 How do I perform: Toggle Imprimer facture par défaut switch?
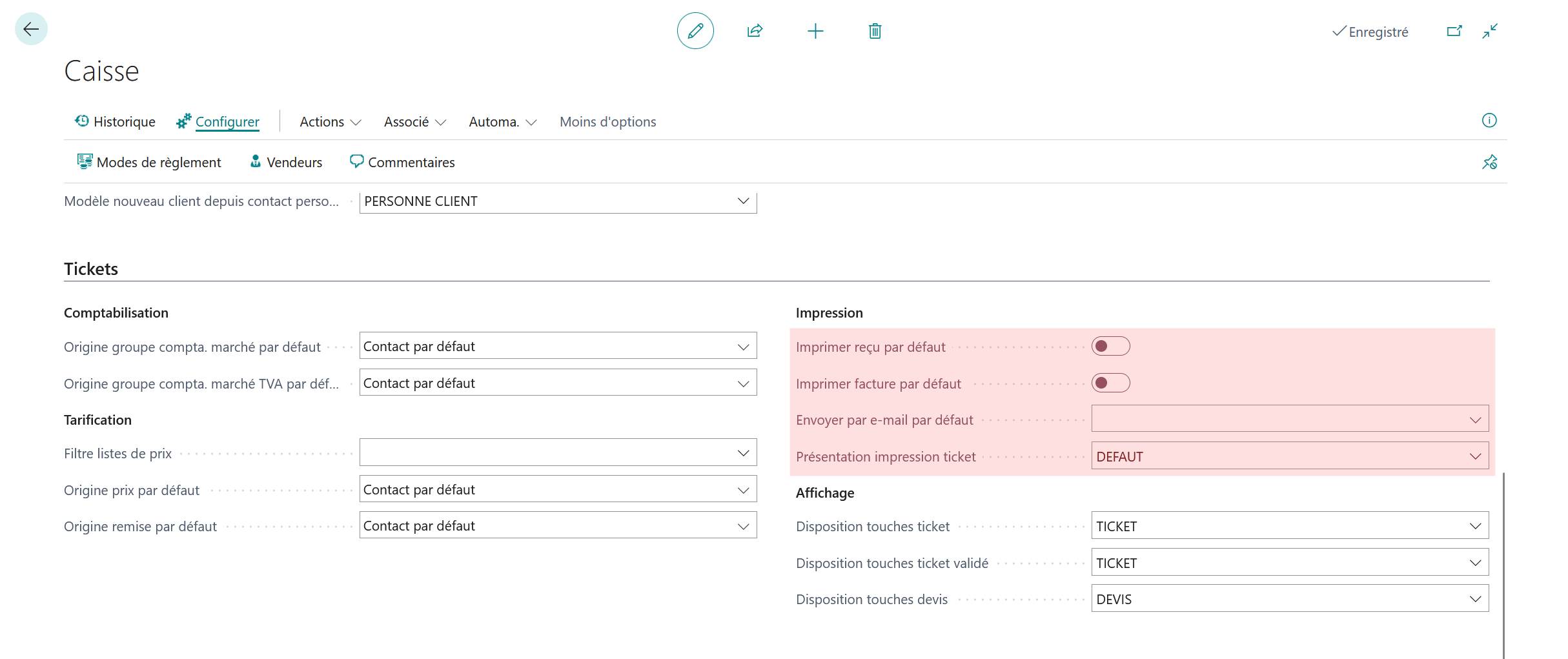click(1110, 383)
